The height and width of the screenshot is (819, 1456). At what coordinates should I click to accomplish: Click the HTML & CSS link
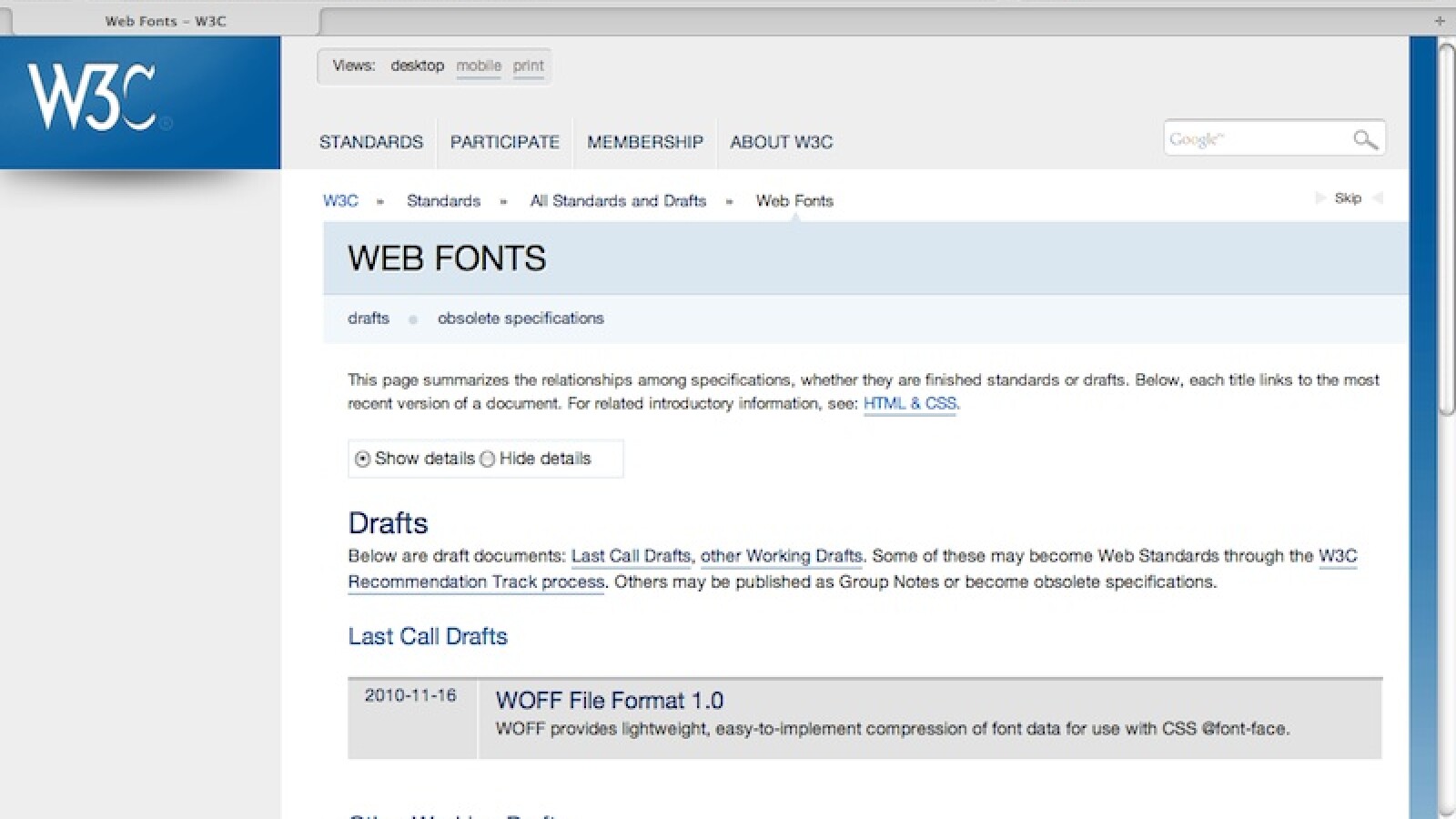tap(909, 403)
